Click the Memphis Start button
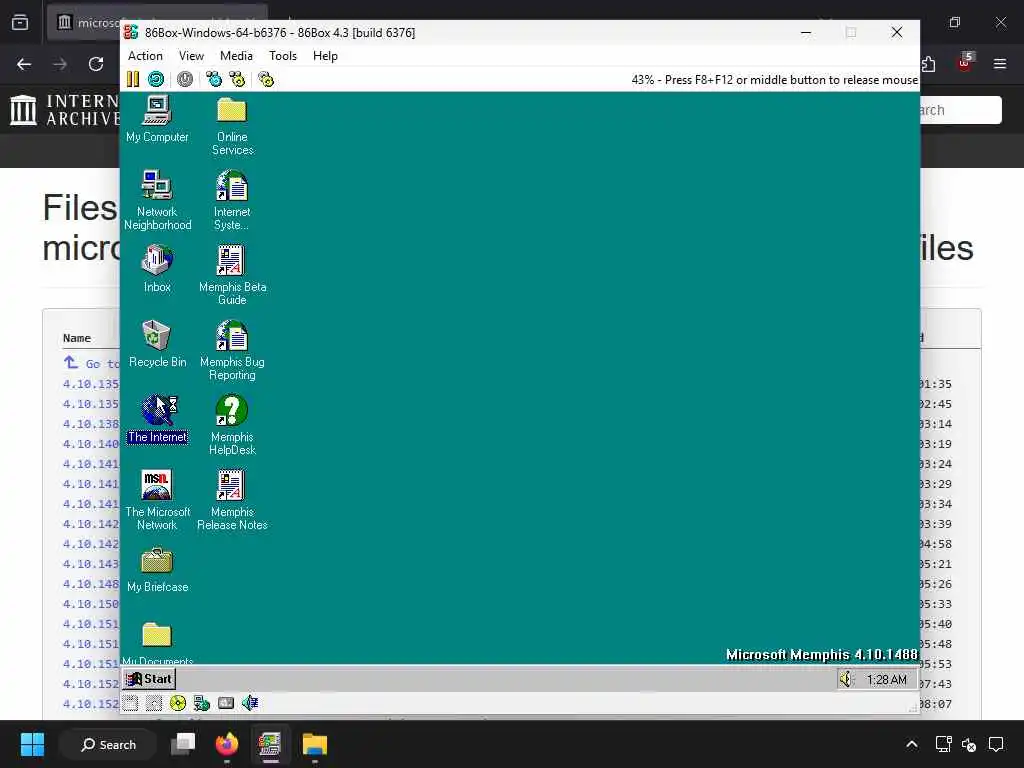The width and height of the screenshot is (1024, 768). pos(149,679)
